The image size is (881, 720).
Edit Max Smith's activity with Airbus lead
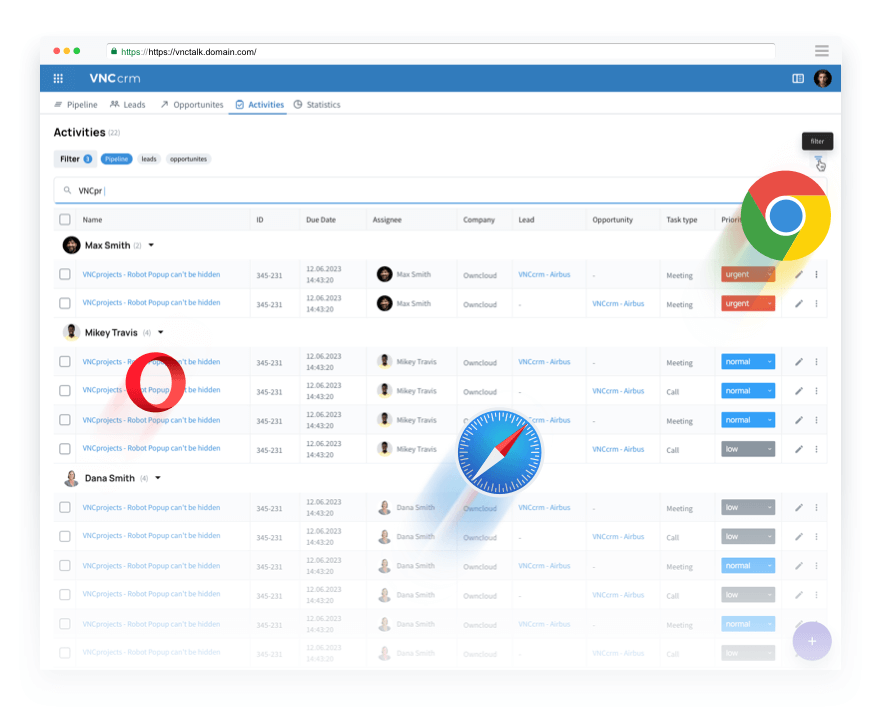click(799, 275)
